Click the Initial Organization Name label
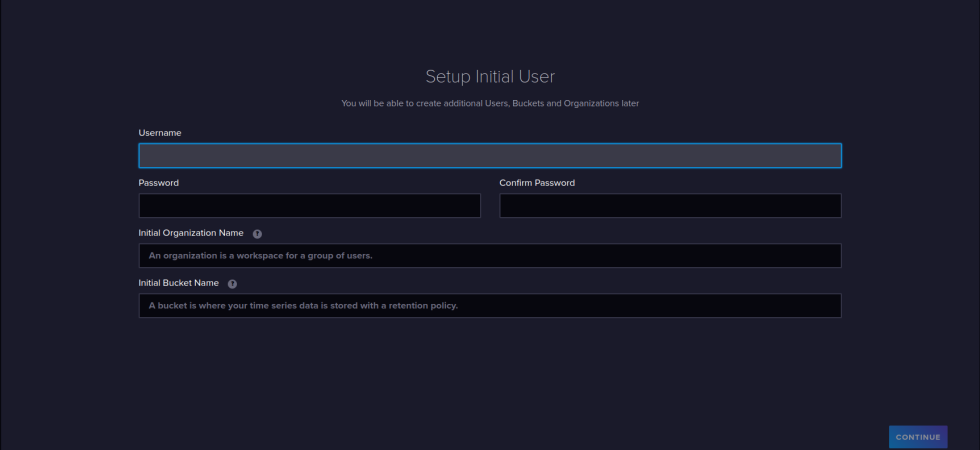This screenshot has width=980, height=450. pyautogui.click(x=191, y=233)
